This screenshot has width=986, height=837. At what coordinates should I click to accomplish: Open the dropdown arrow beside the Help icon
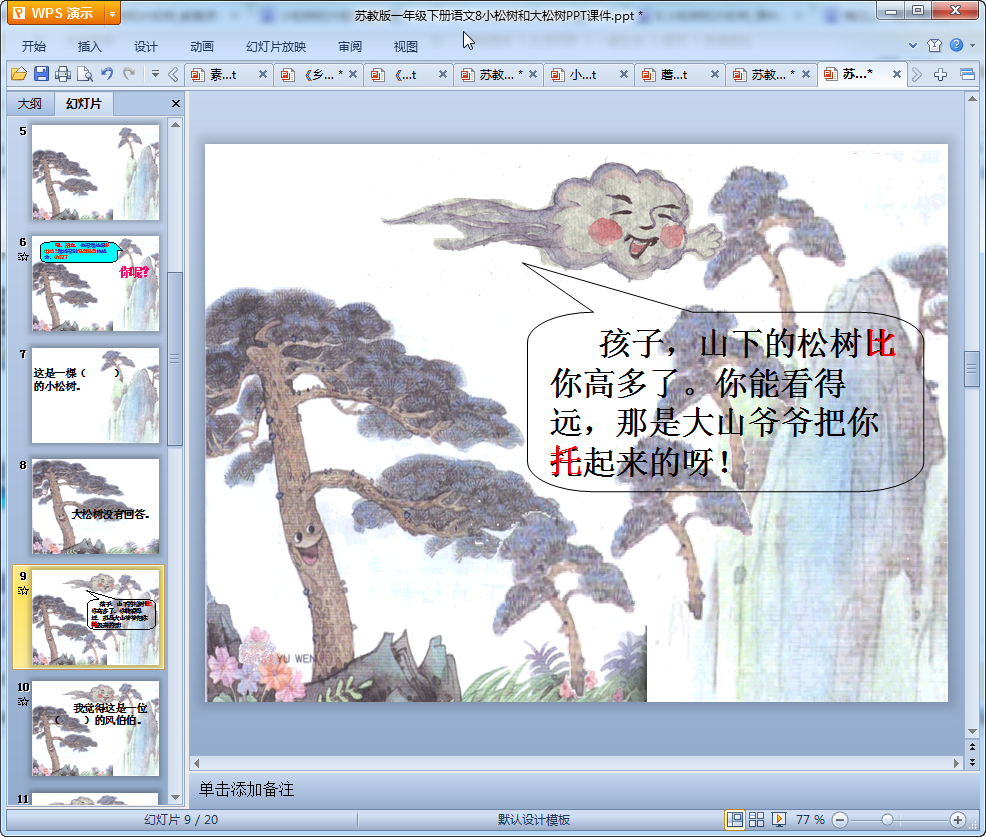[972, 45]
